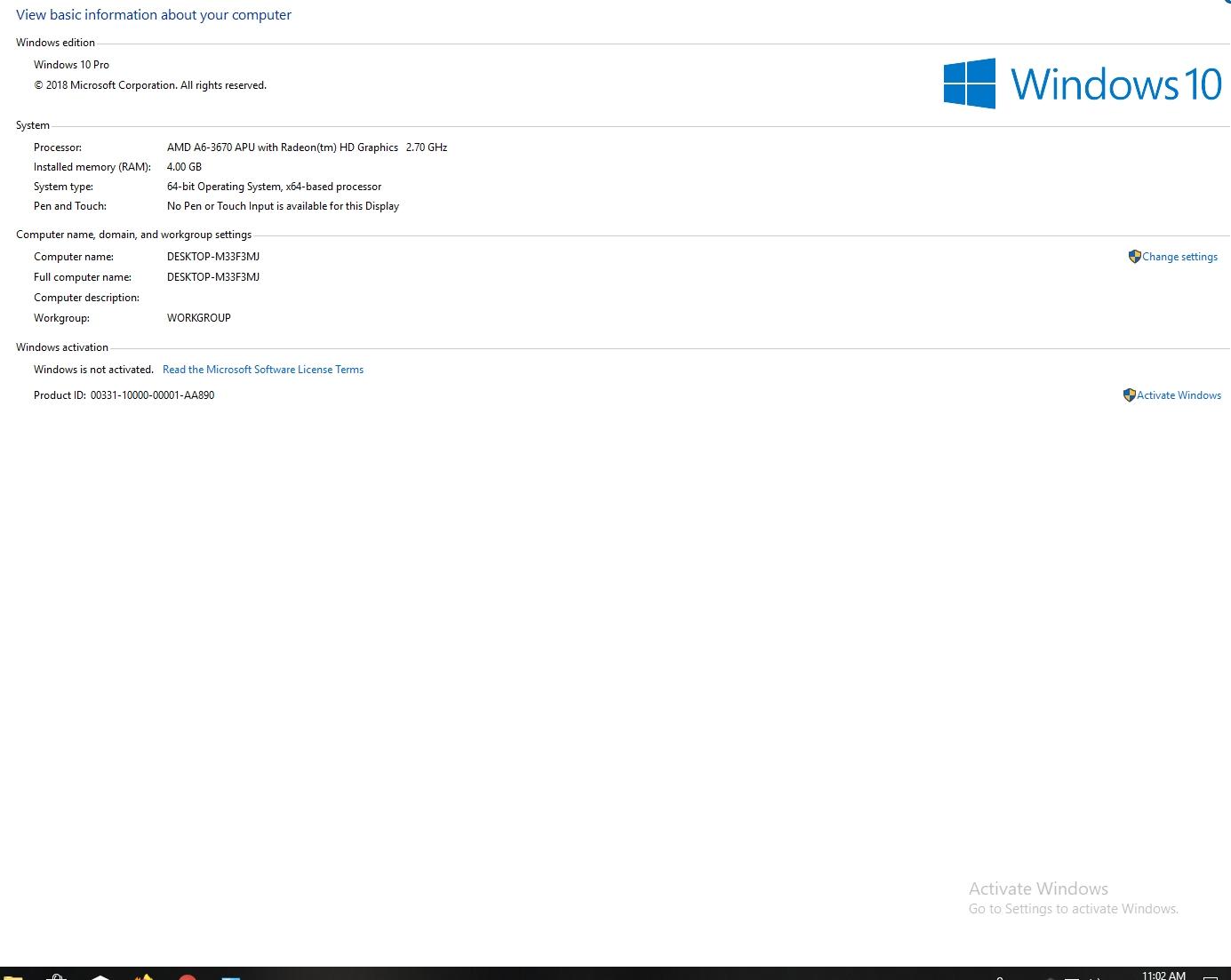Image resolution: width=1231 pixels, height=980 pixels.
Task: Select Product ID '00331-10000-00001-AA890'
Action: (152, 395)
